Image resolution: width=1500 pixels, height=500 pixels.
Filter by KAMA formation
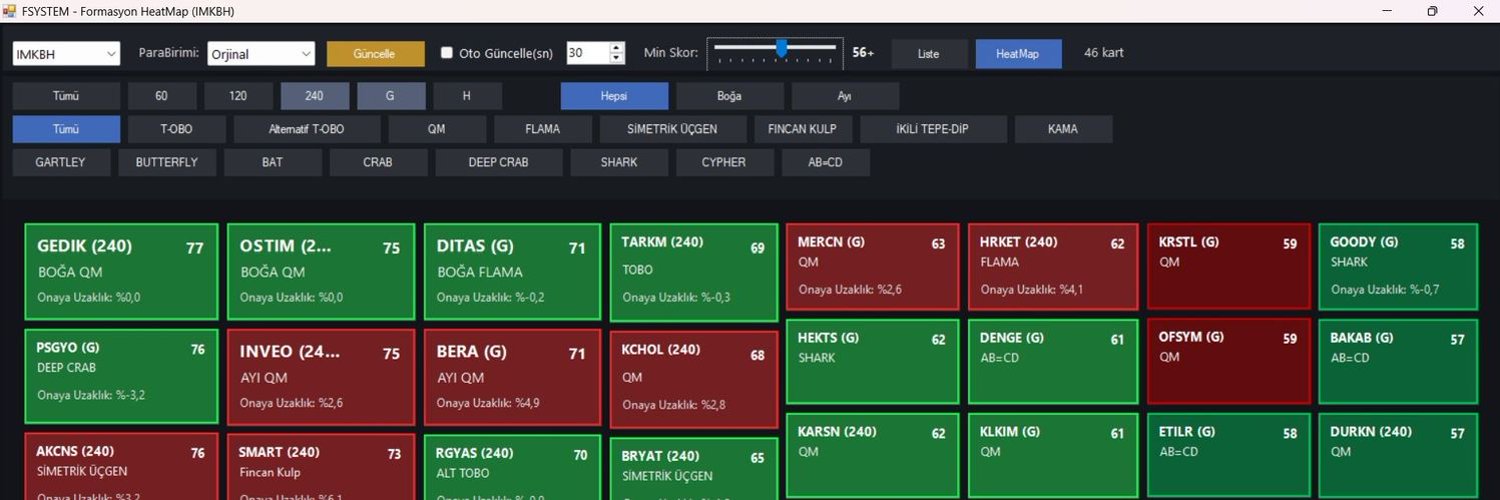pos(1063,129)
